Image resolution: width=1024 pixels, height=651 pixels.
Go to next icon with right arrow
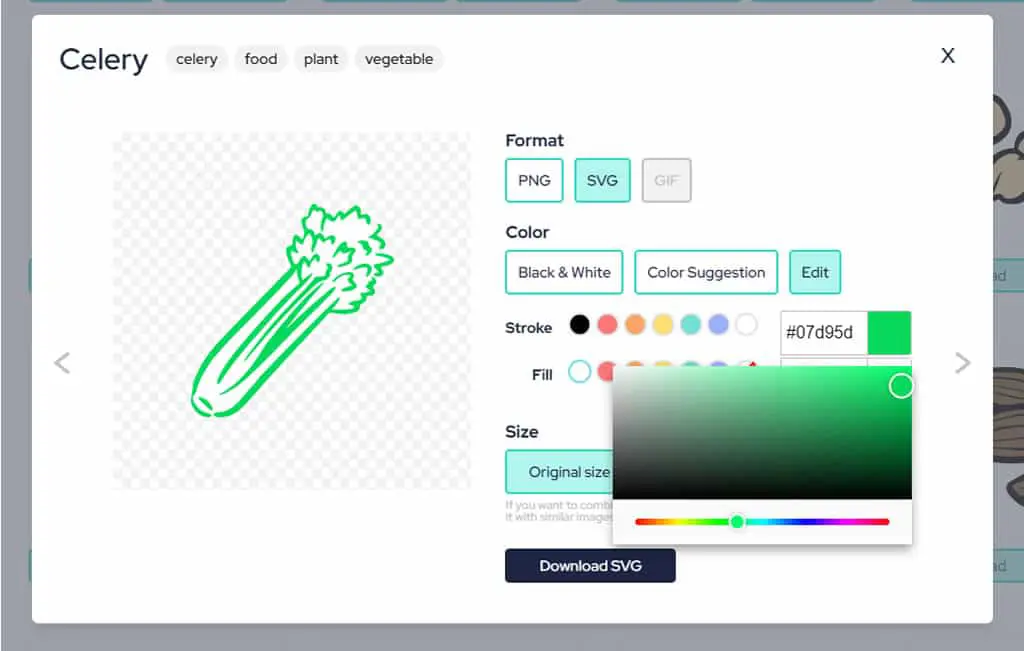(x=962, y=363)
